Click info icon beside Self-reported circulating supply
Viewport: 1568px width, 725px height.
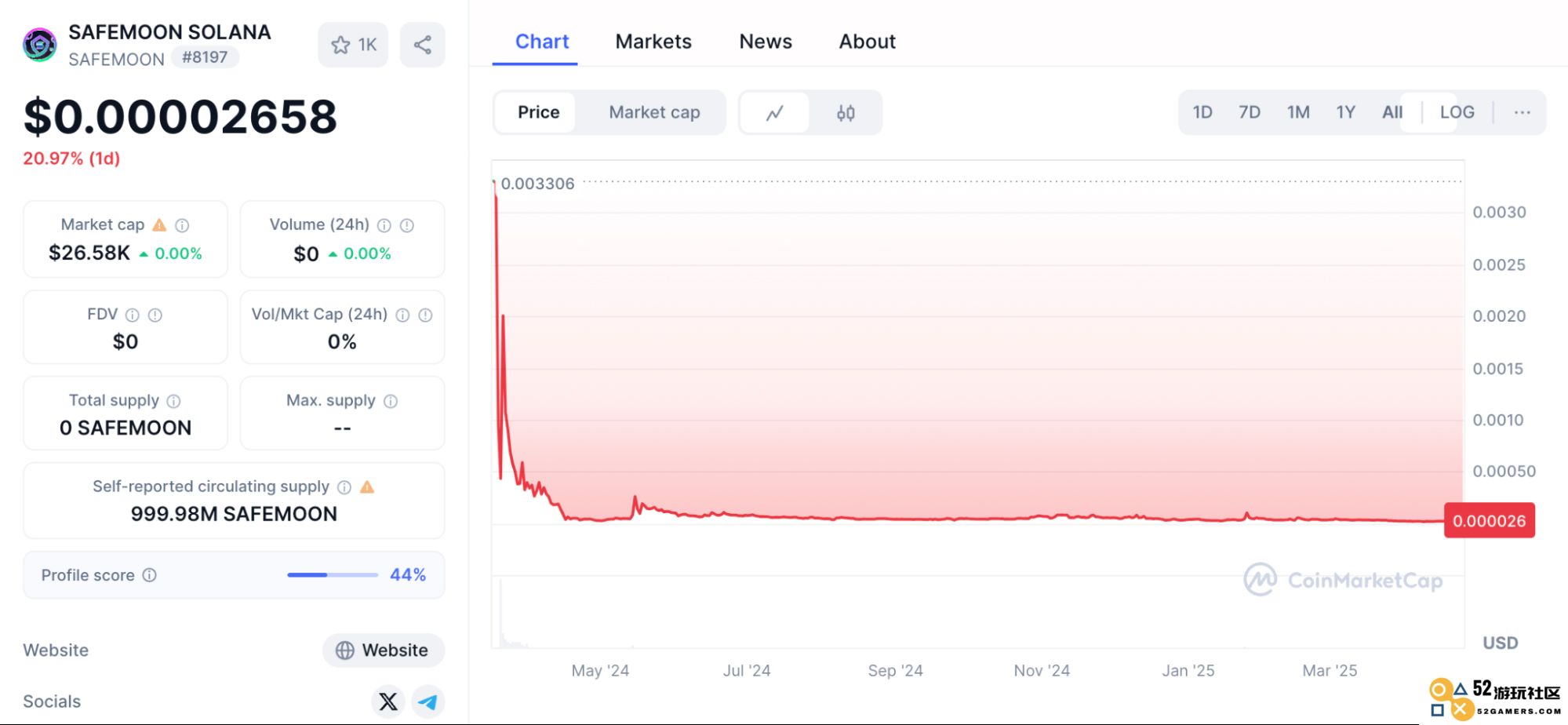tap(344, 487)
